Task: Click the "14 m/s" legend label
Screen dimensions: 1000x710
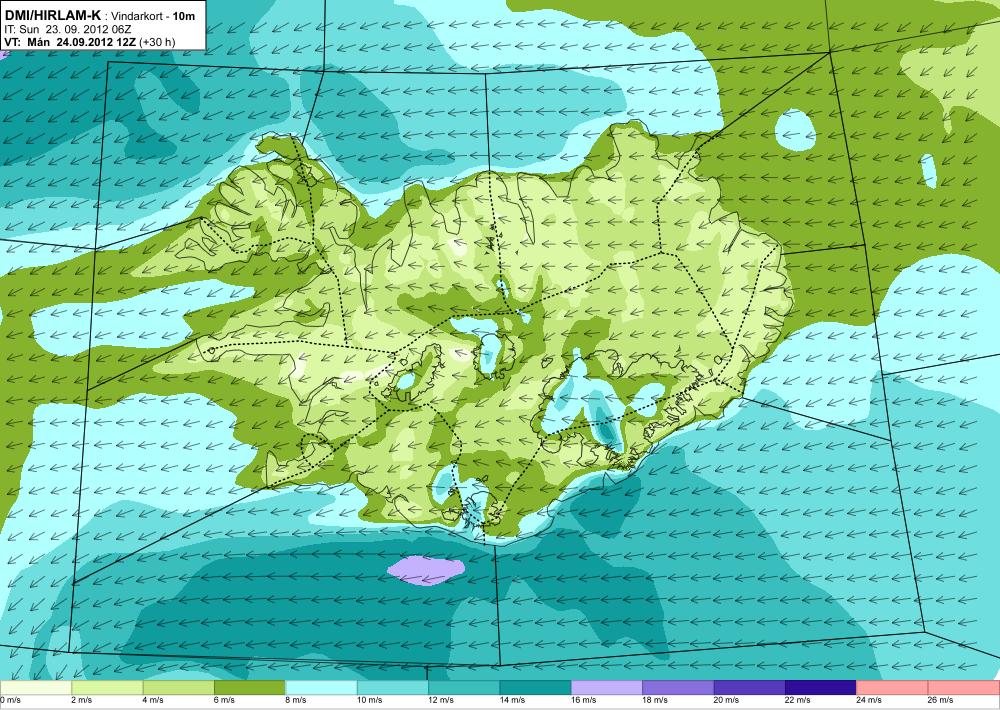Action: (513, 700)
